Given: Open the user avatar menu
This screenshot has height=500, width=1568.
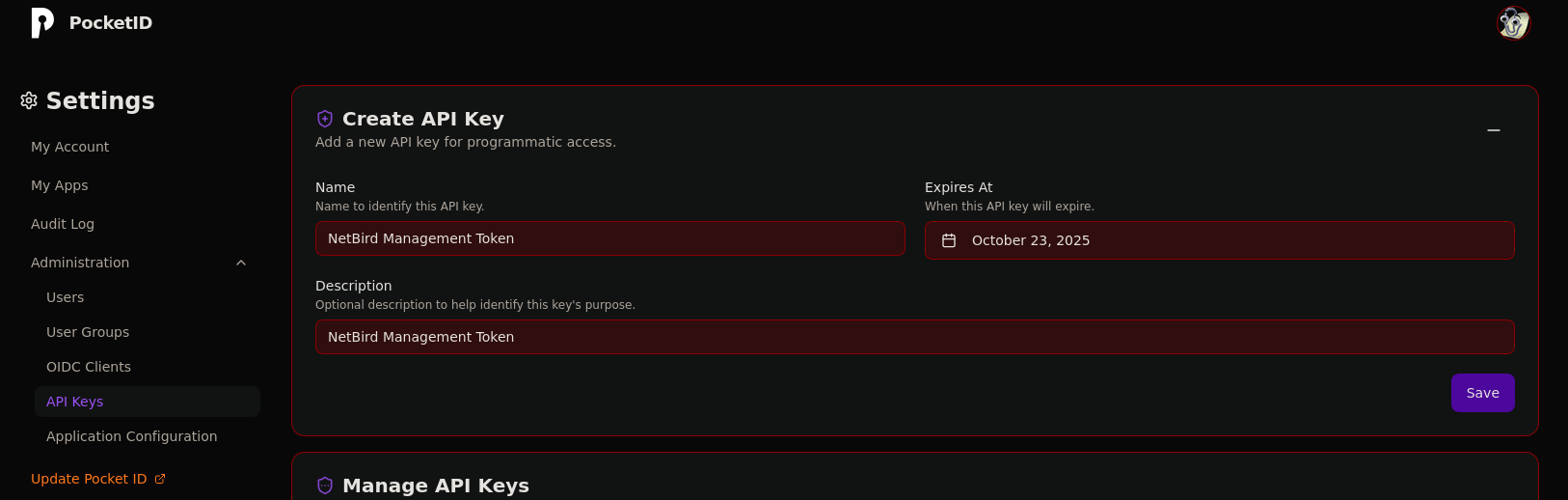Looking at the screenshot, I should (x=1513, y=23).
